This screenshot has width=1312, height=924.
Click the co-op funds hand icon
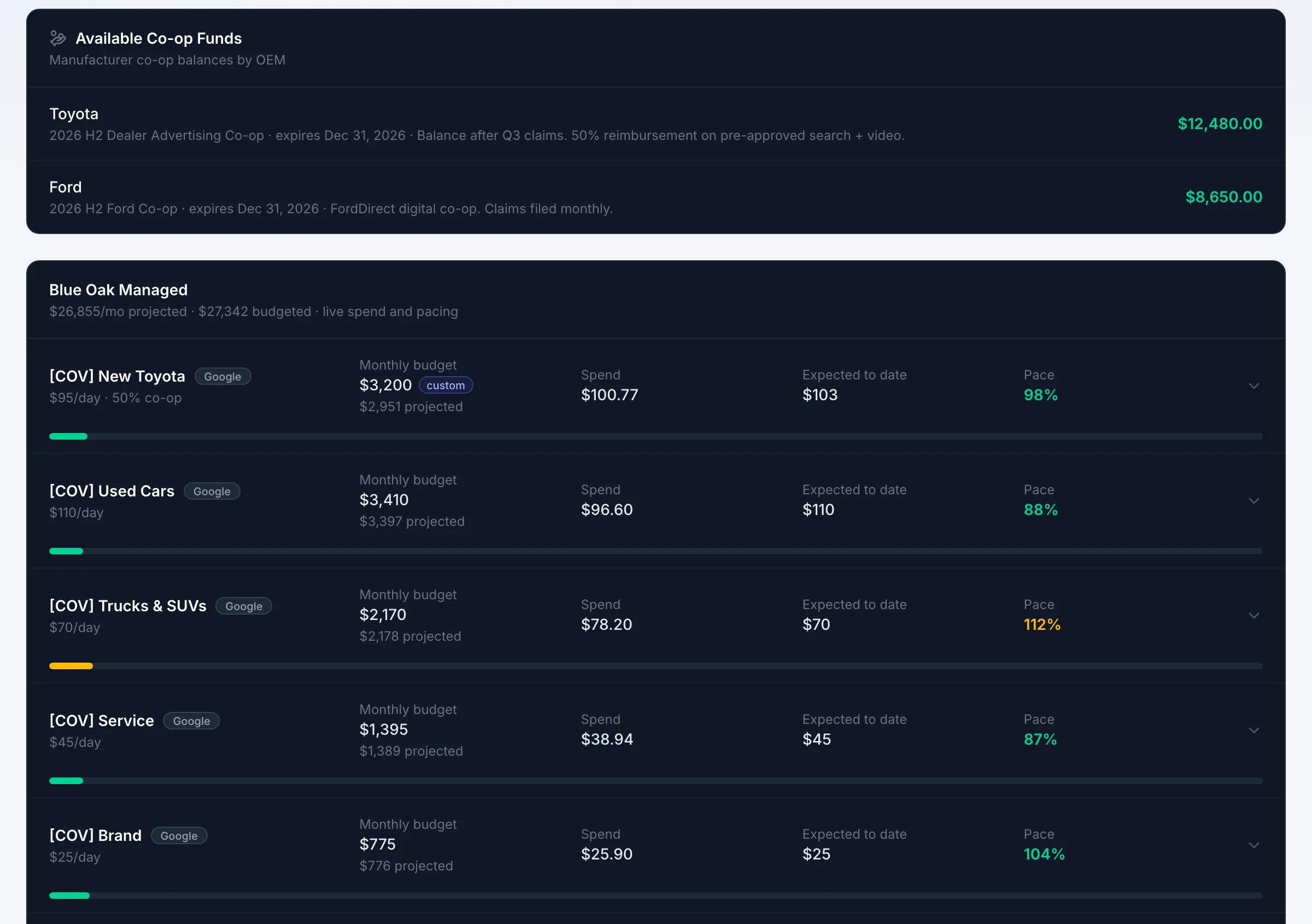(x=58, y=38)
